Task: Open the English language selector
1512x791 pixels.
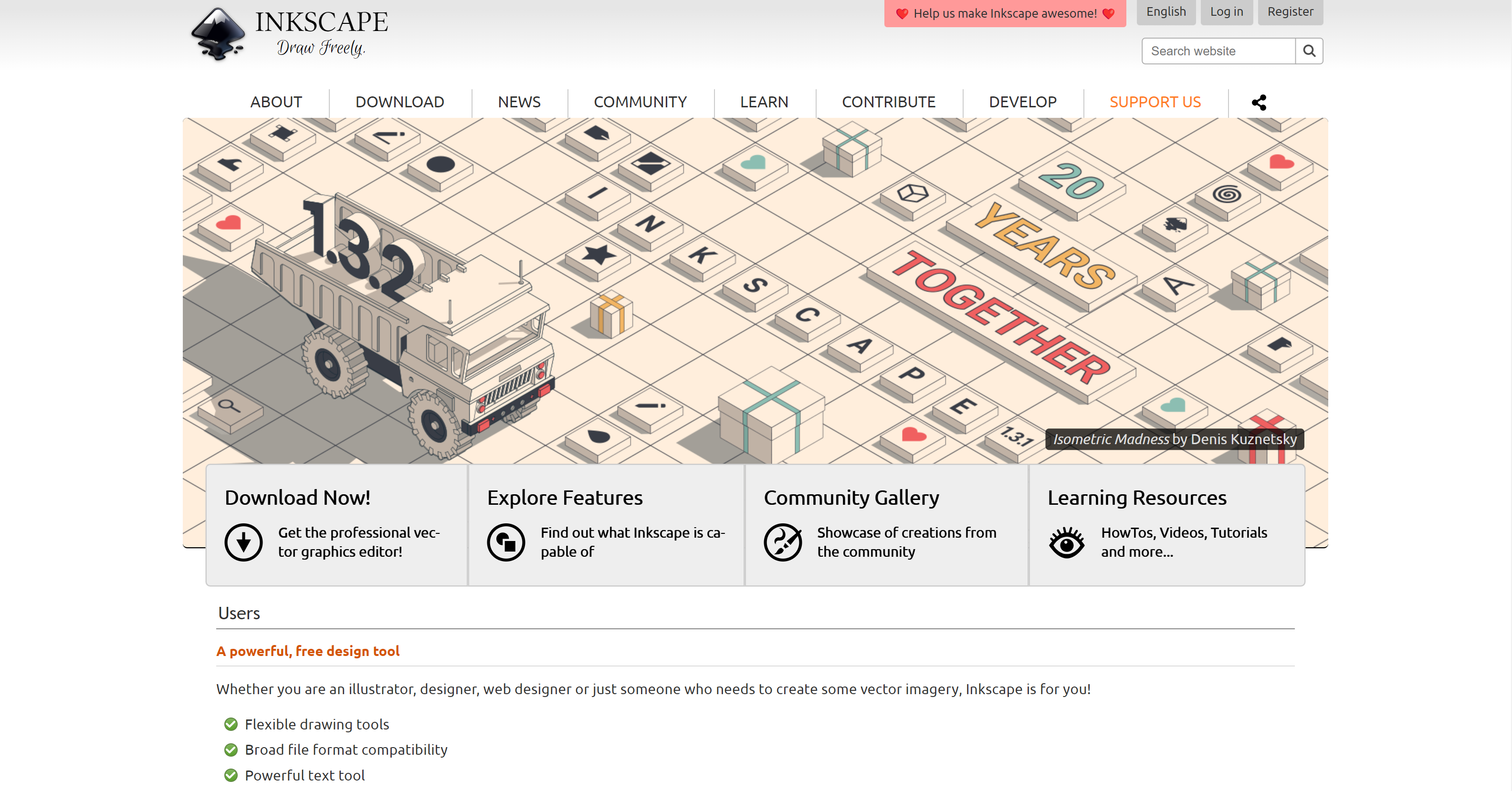Action: pyautogui.click(x=1165, y=12)
